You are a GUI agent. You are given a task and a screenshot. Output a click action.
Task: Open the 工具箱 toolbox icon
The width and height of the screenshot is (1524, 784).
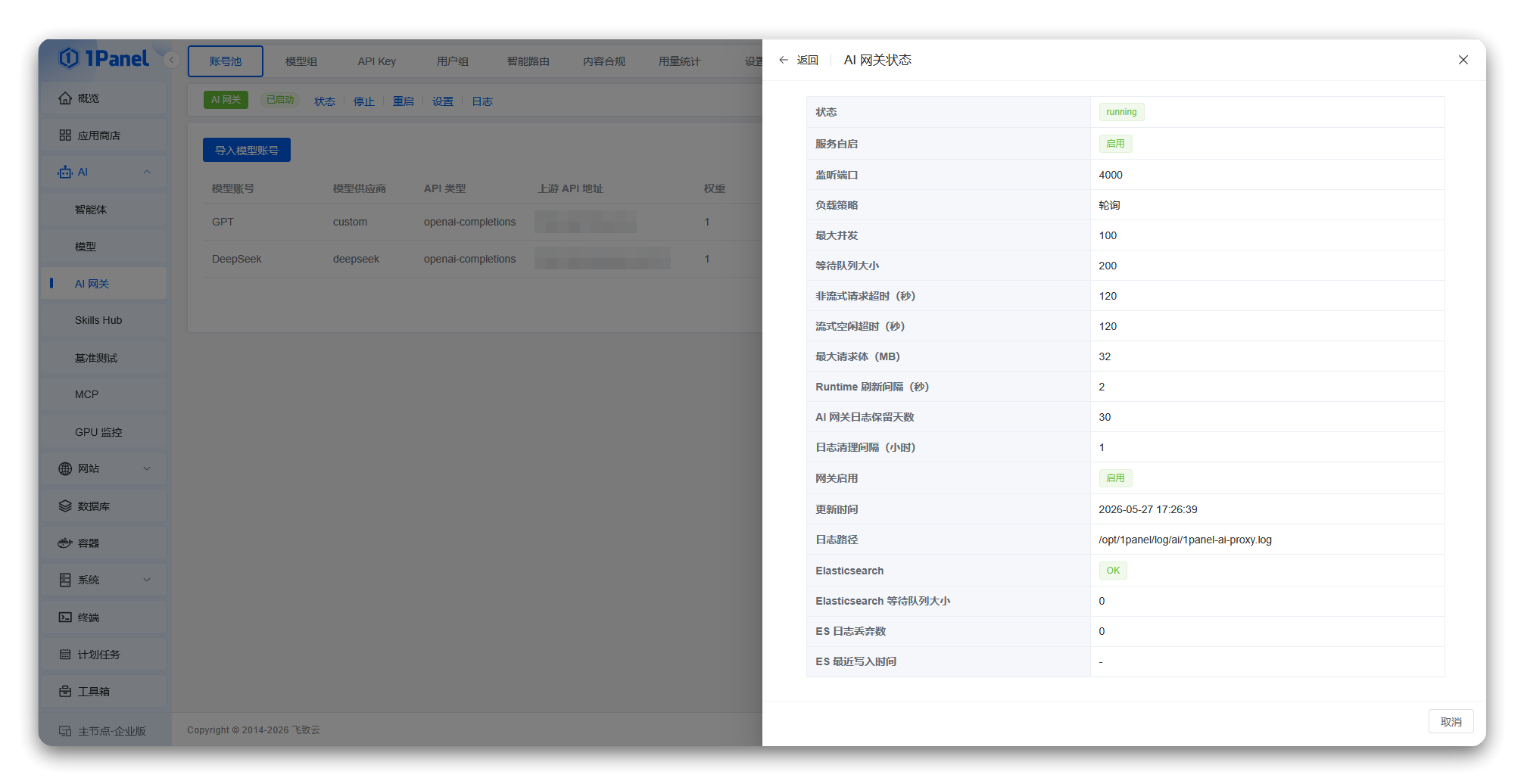pyautogui.click(x=65, y=692)
